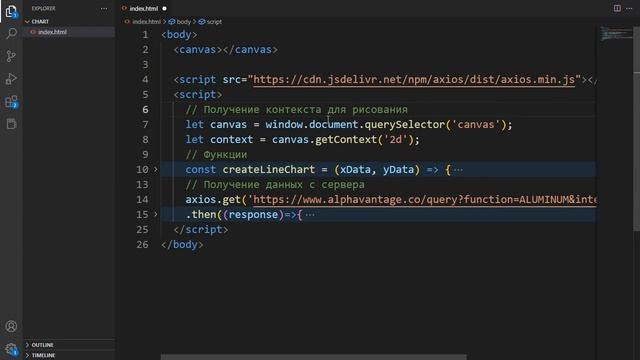Click the minimap code overview
The width and height of the screenshot is (640, 360).
point(616,34)
